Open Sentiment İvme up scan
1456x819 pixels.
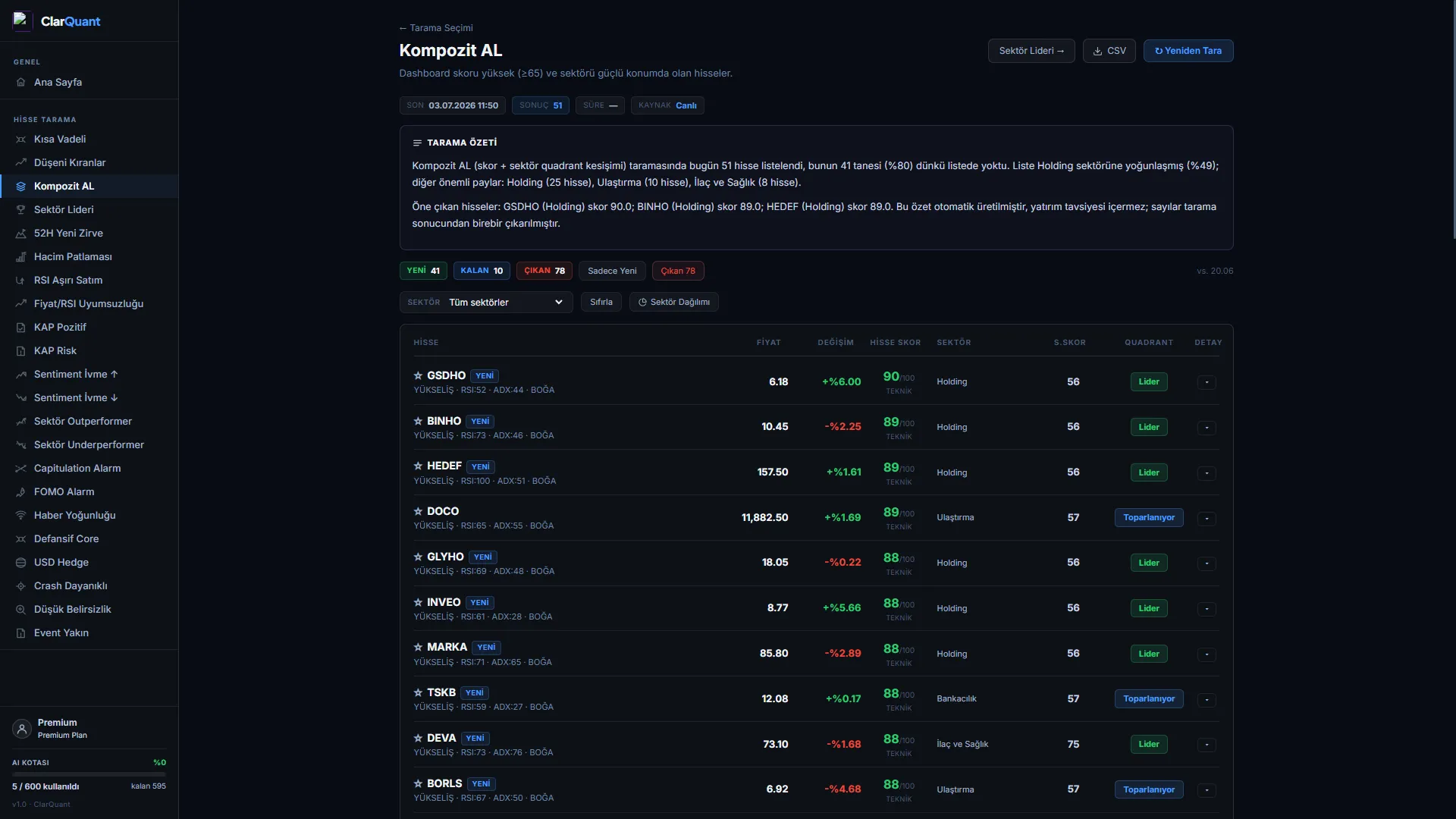[89, 374]
